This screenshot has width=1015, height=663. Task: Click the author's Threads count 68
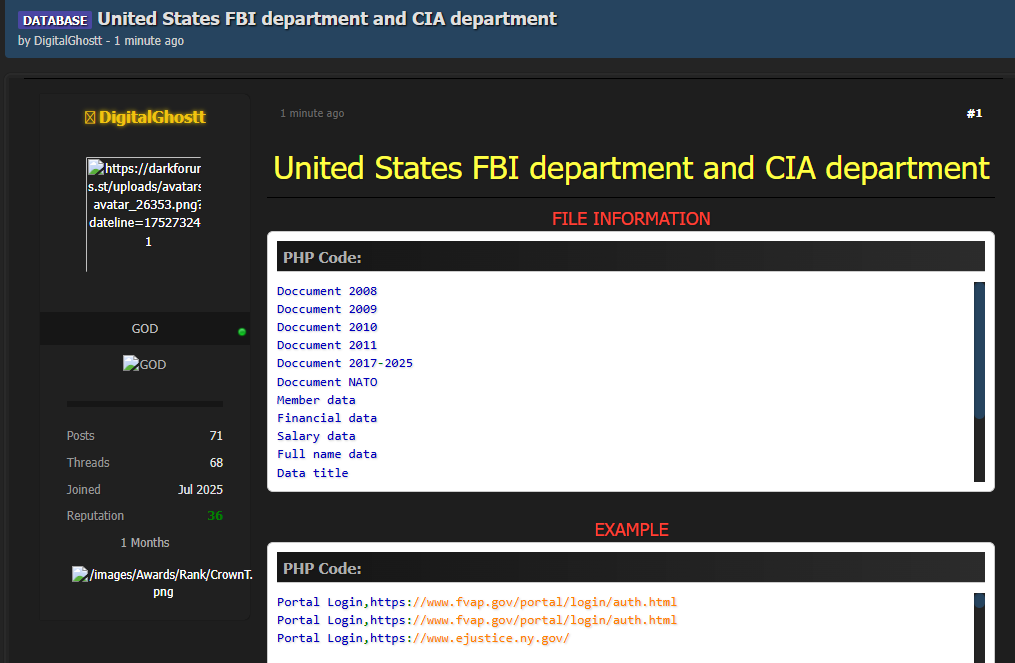tap(216, 463)
